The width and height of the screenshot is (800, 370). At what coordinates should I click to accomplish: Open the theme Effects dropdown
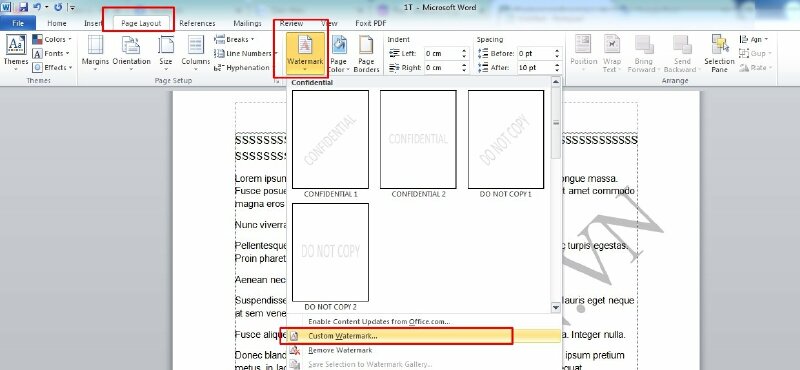pos(53,67)
